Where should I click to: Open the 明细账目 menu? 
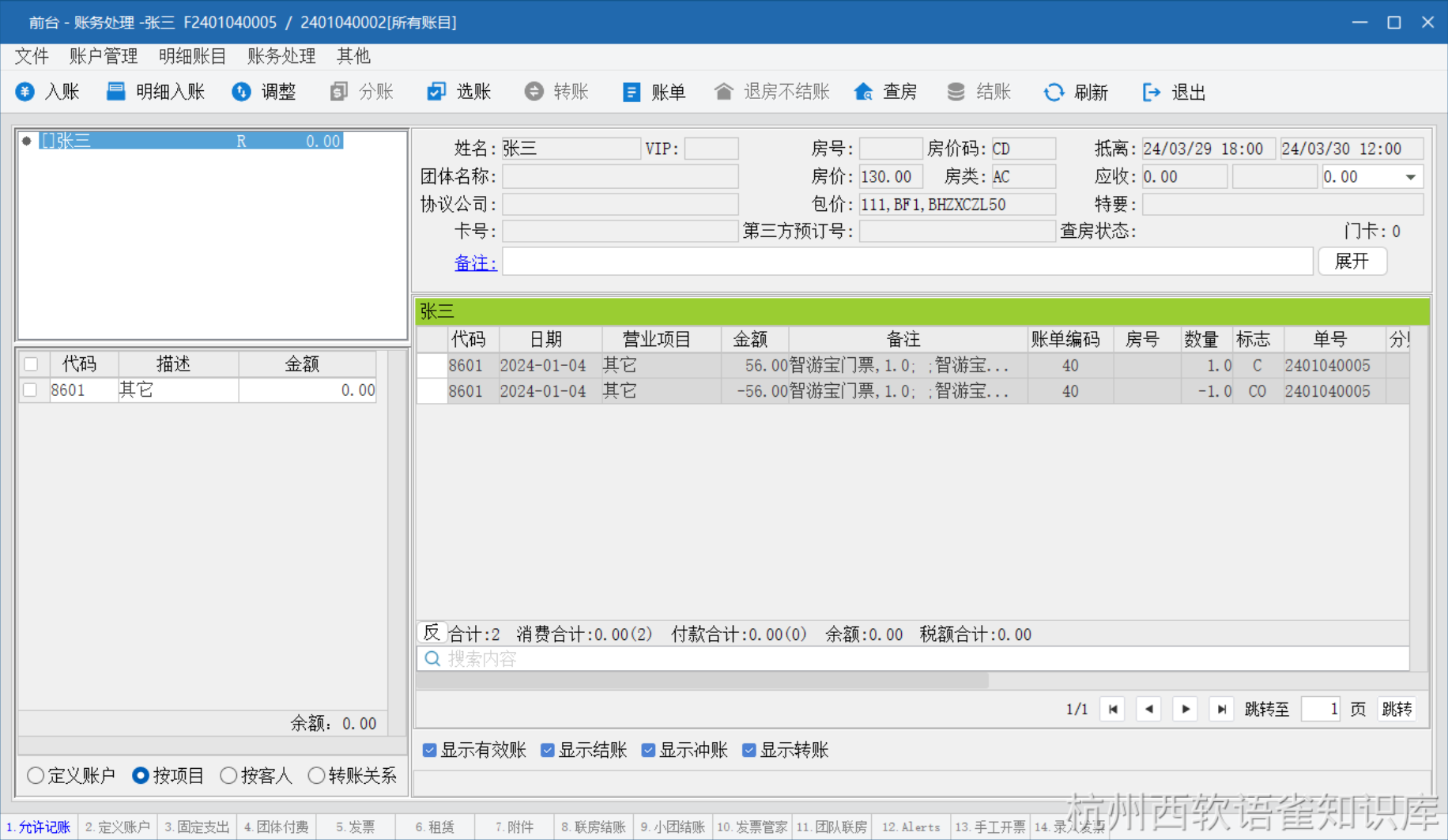[x=193, y=56]
